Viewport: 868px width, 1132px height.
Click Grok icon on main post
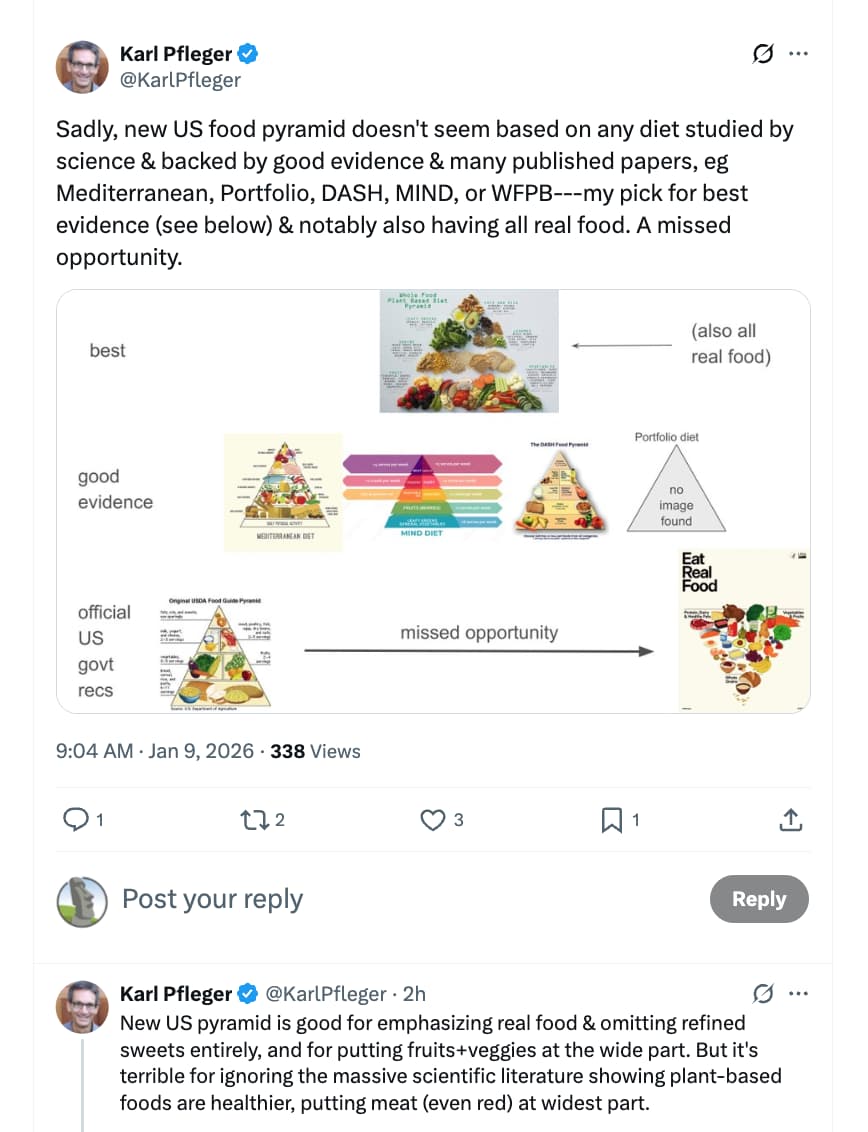pyautogui.click(x=762, y=54)
